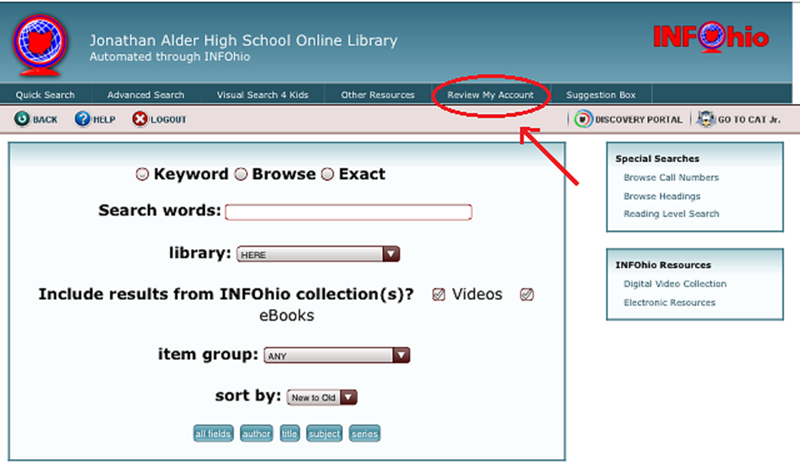Click the DISCOVERY PORTAL text
800x462 pixels.
point(638,119)
